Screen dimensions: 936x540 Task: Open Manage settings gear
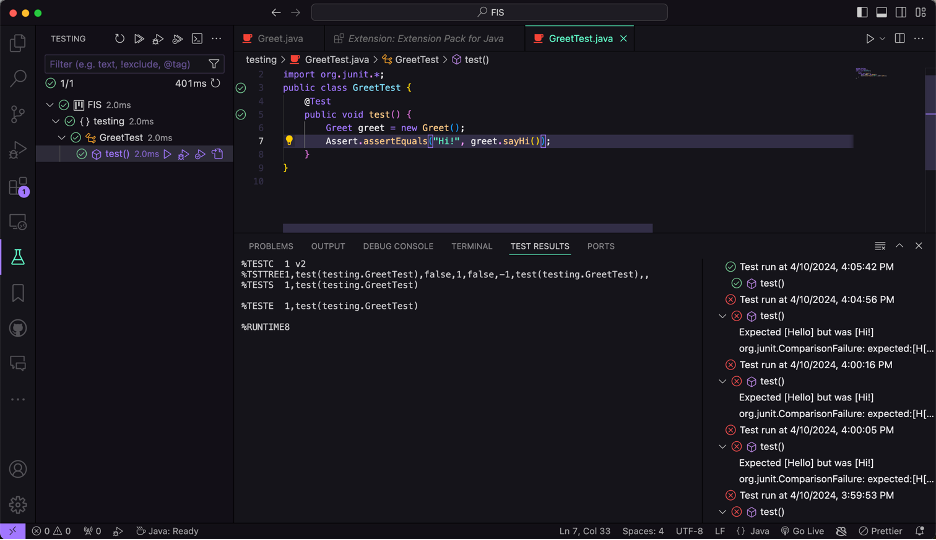tap(18, 505)
